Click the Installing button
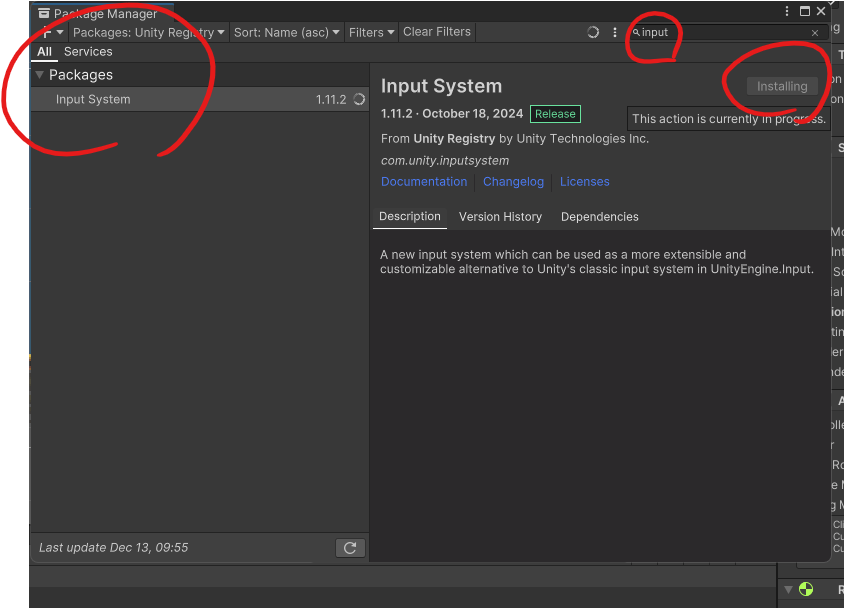Image resolution: width=844 pixels, height=608 pixels. [782, 86]
